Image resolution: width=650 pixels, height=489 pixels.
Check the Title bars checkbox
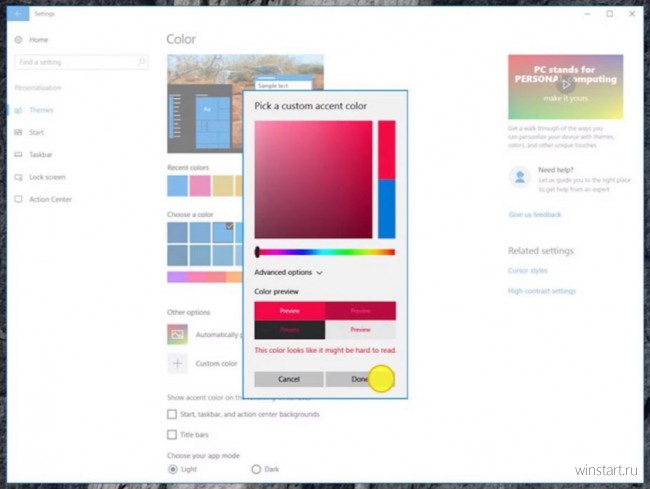[x=172, y=435]
